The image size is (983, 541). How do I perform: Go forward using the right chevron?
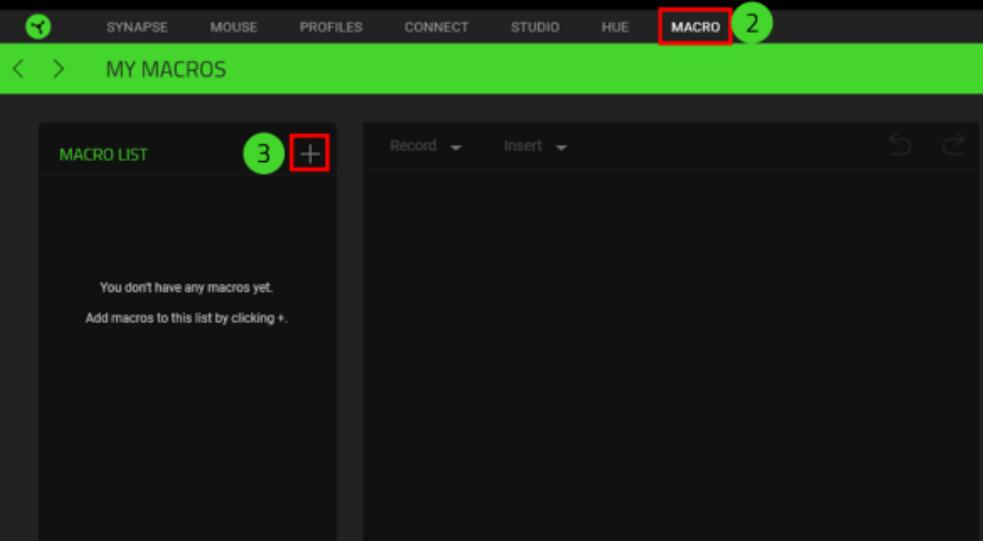click(58, 69)
